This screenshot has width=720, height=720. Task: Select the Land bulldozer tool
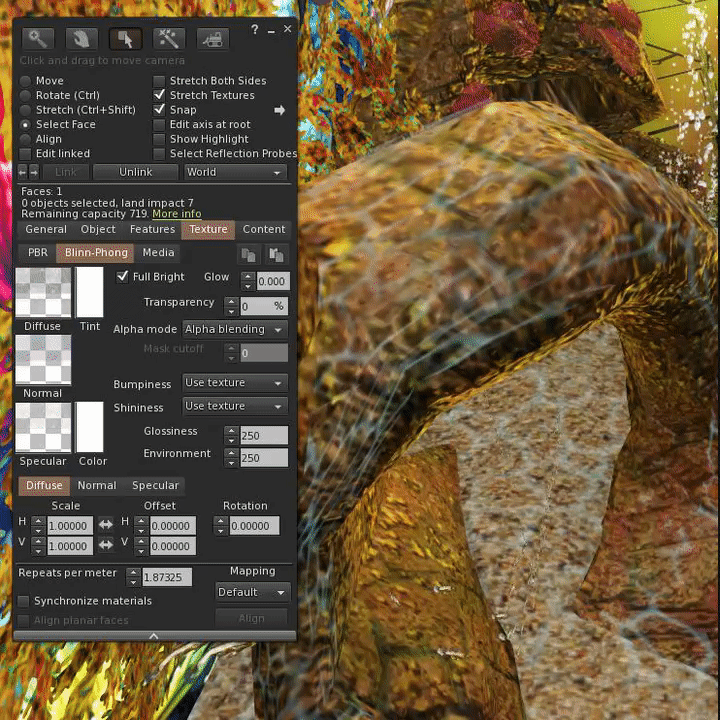[x=213, y=39]
